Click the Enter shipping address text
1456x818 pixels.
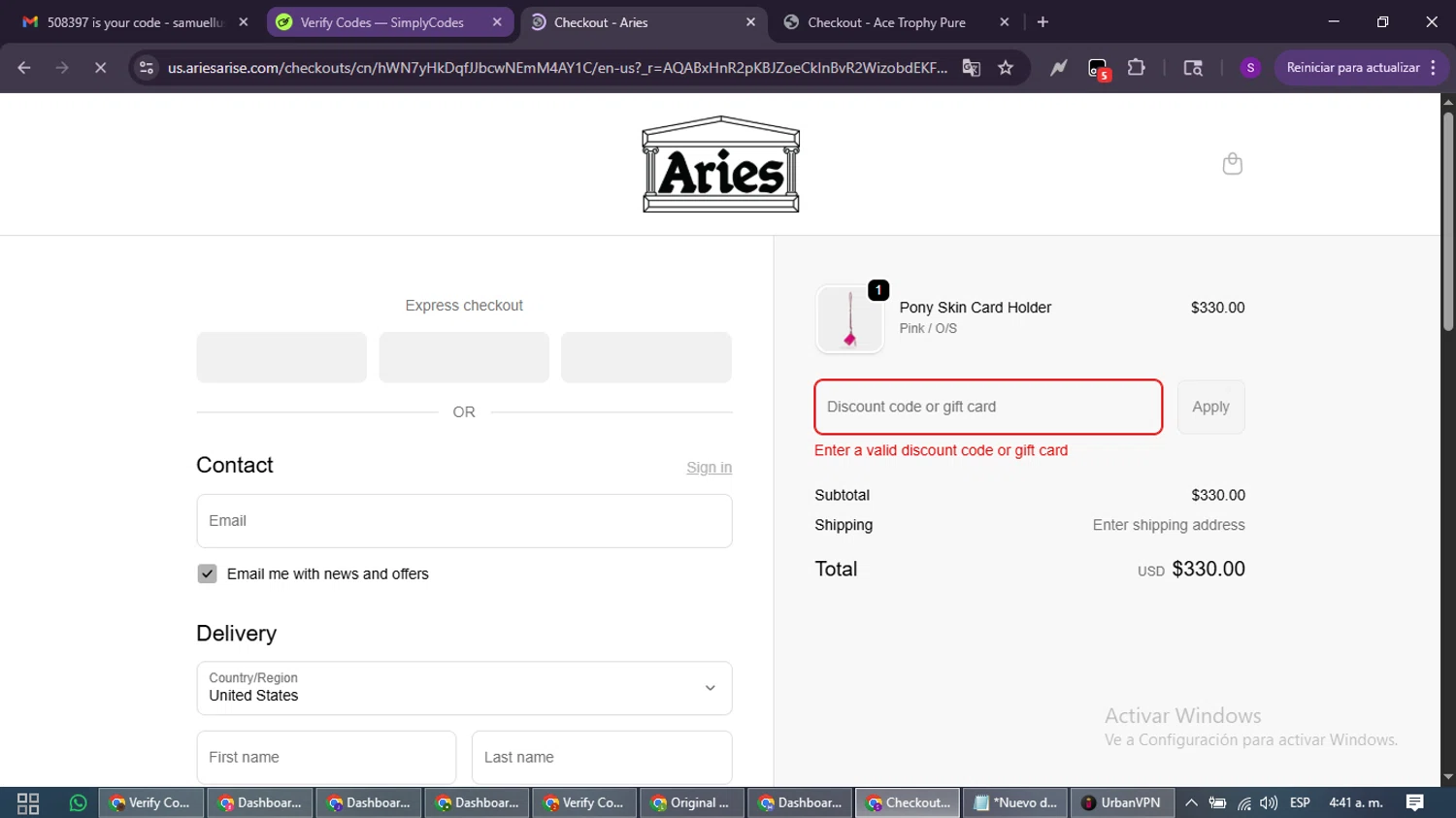1169,525
